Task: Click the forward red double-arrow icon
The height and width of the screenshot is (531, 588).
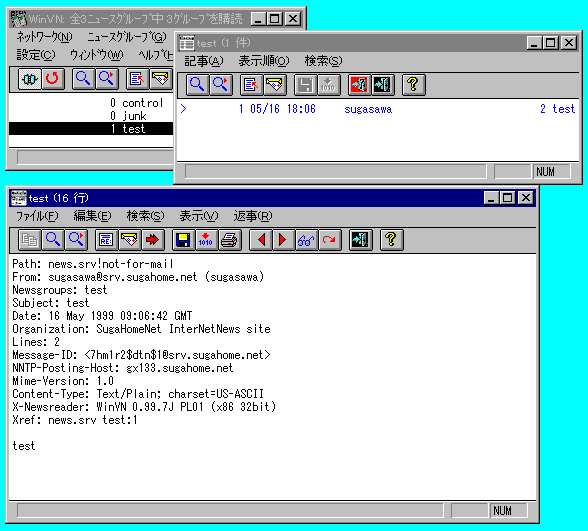Action: (x=153, y=240)
